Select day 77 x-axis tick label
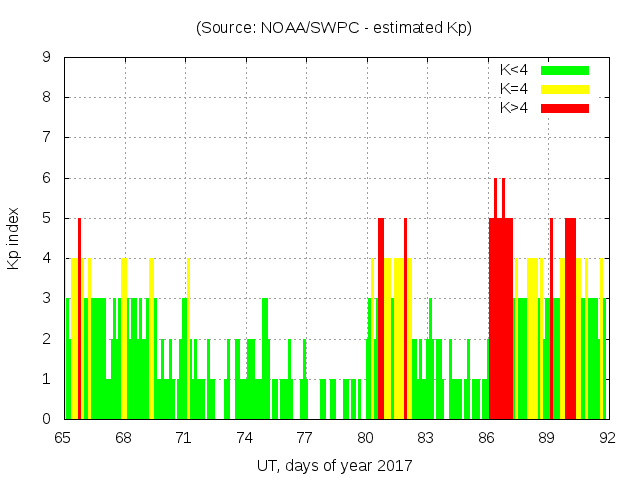 point(304,437)
